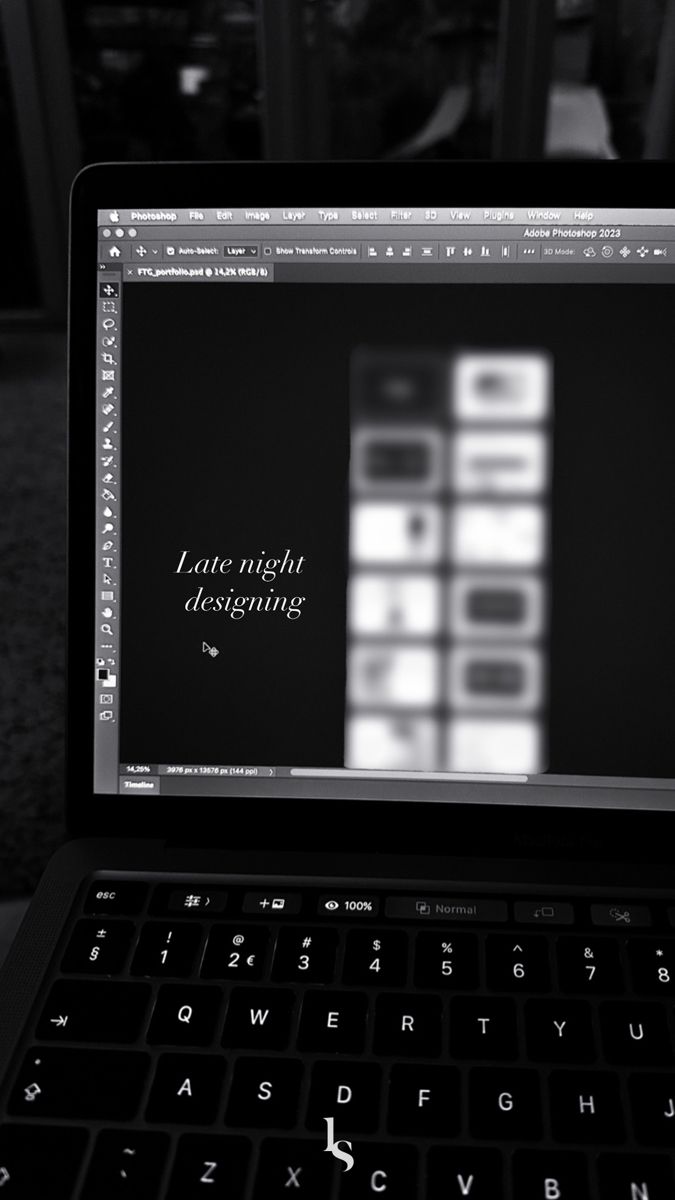Viewport: 675px width, 1200px height.
Task: Select the Paint Bucket tool
Action: (x=109, y=495)
